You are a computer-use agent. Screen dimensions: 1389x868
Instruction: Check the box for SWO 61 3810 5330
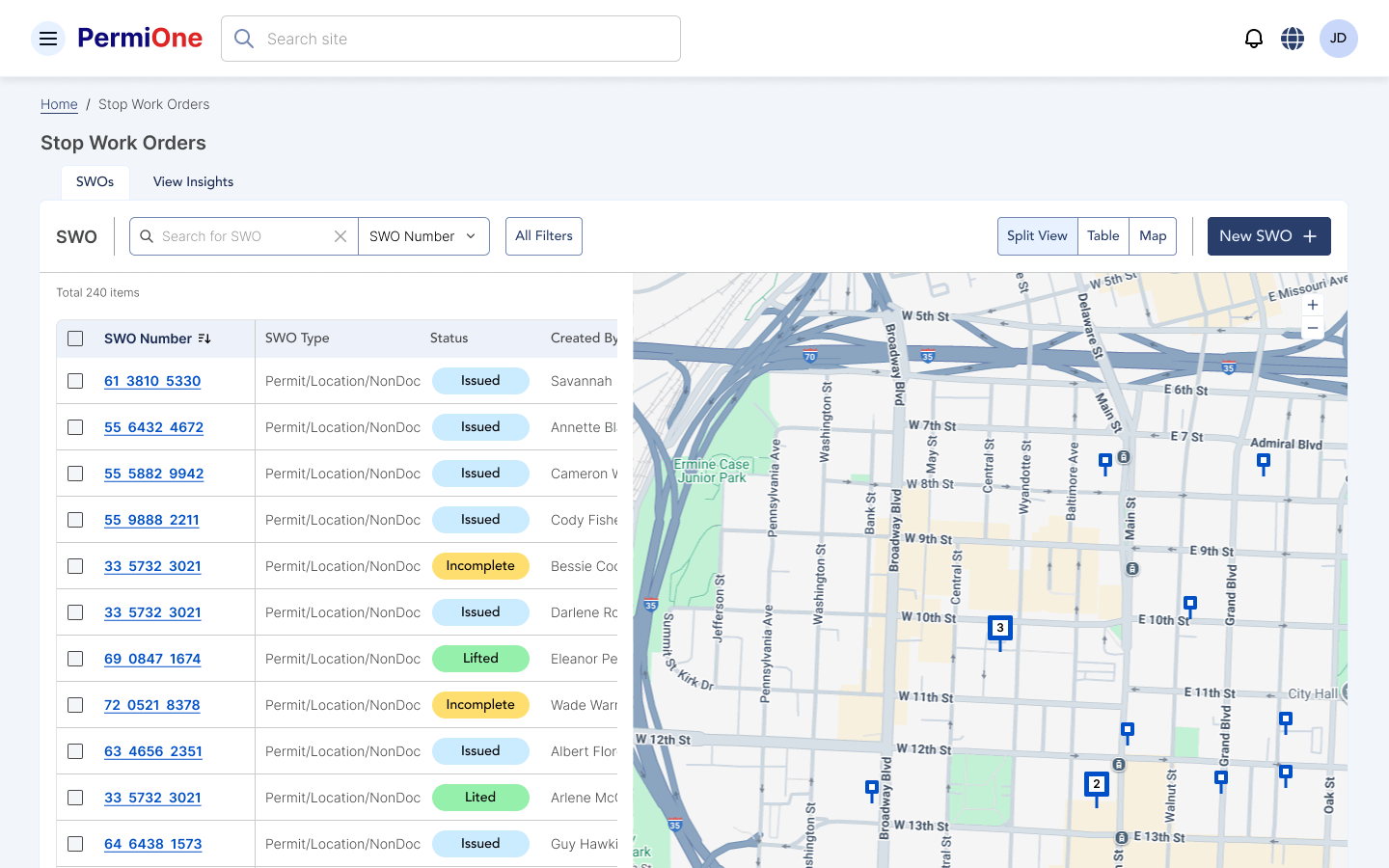coord(75,381)
